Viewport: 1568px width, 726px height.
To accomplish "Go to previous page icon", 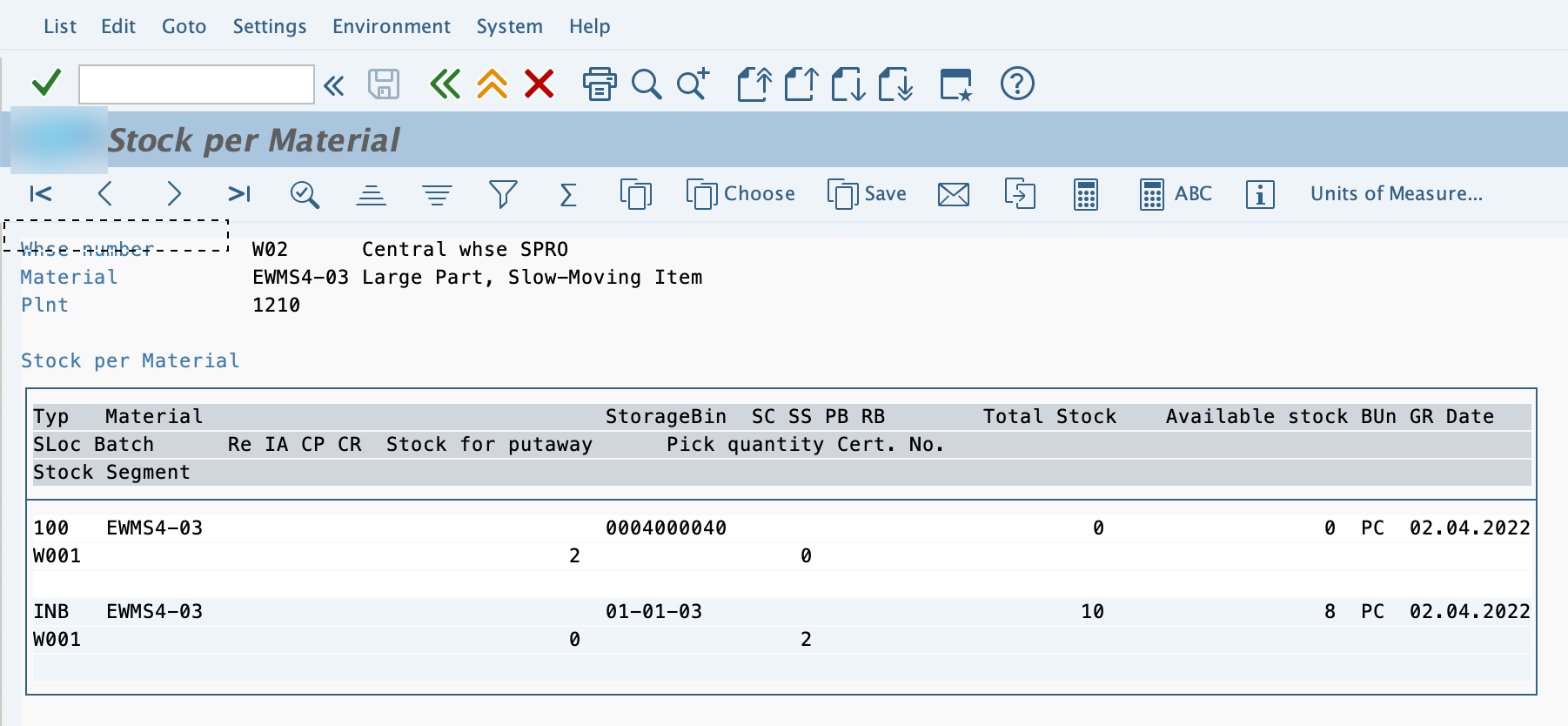I will point(801,84).
